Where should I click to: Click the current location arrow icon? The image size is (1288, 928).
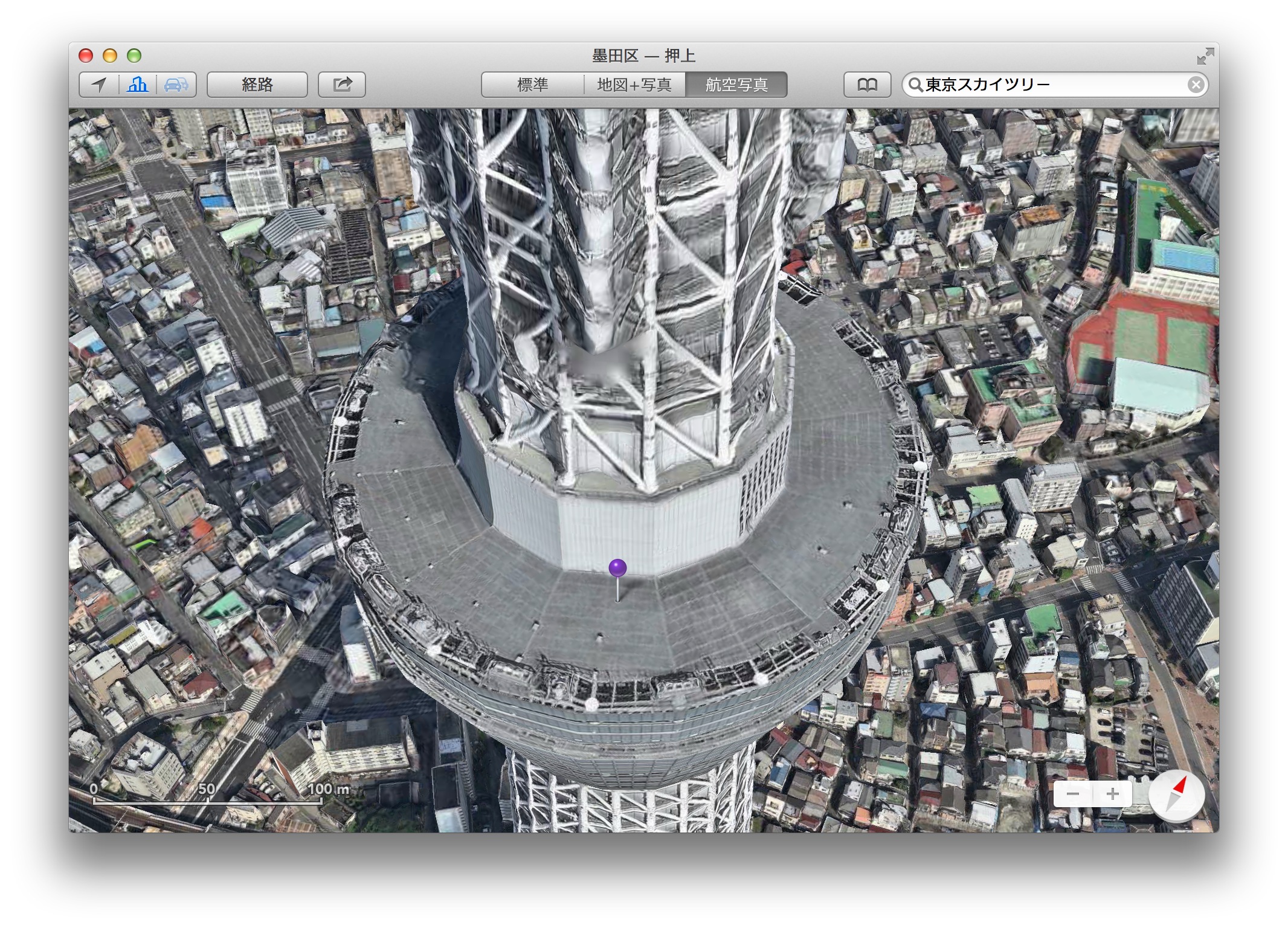coord(99,85)
